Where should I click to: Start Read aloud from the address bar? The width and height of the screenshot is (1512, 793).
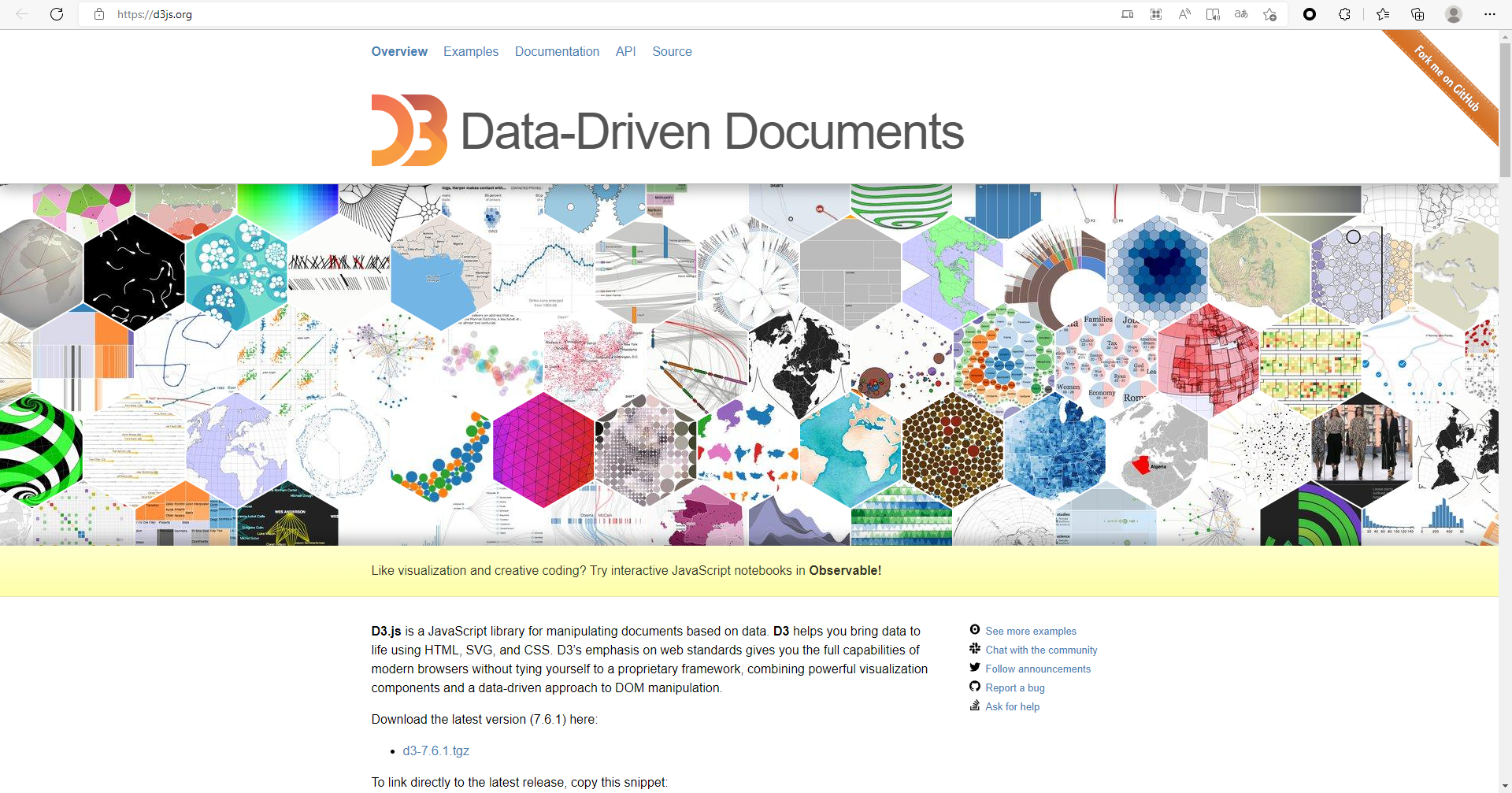click(x=1184, y=14)
